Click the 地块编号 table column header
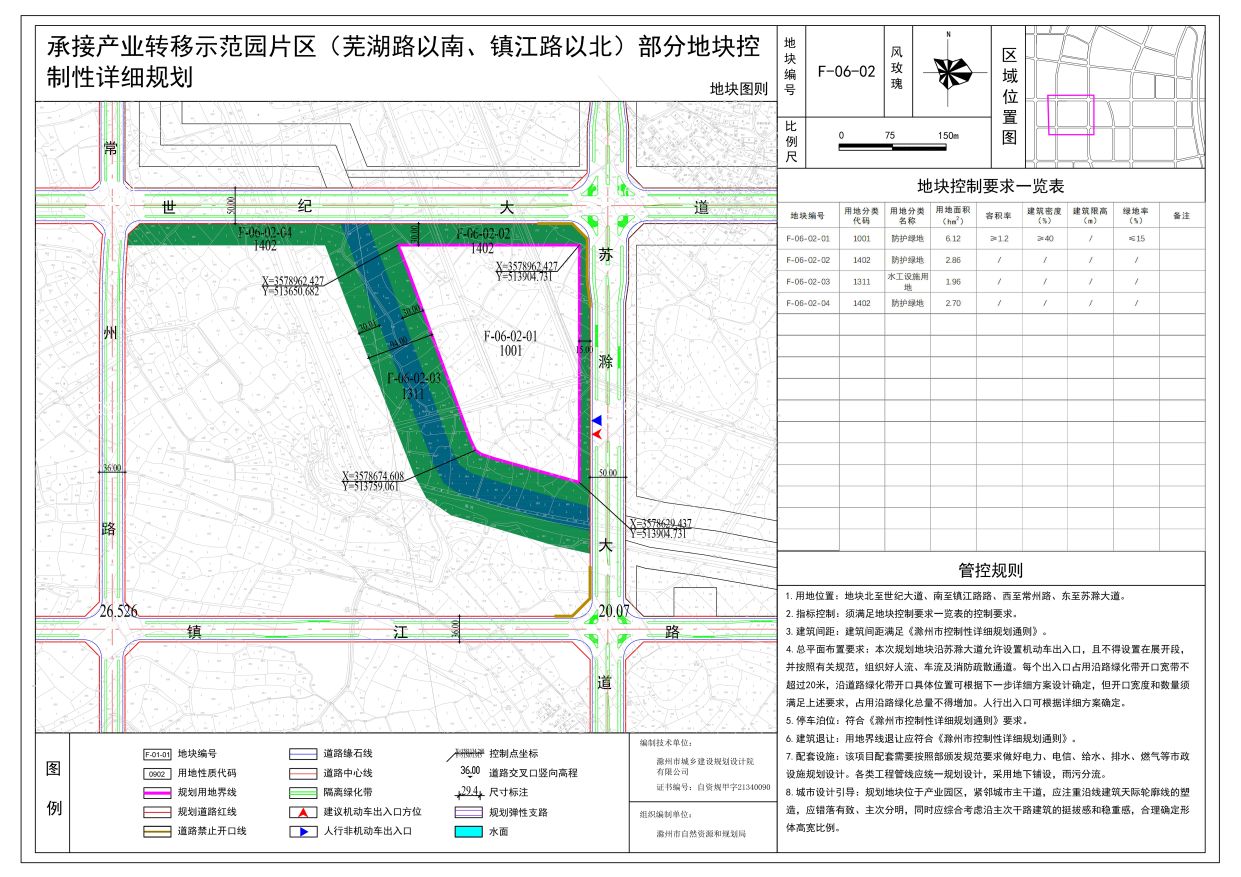Viewport: 1241px width, 877px height. (x=808, y=215)
